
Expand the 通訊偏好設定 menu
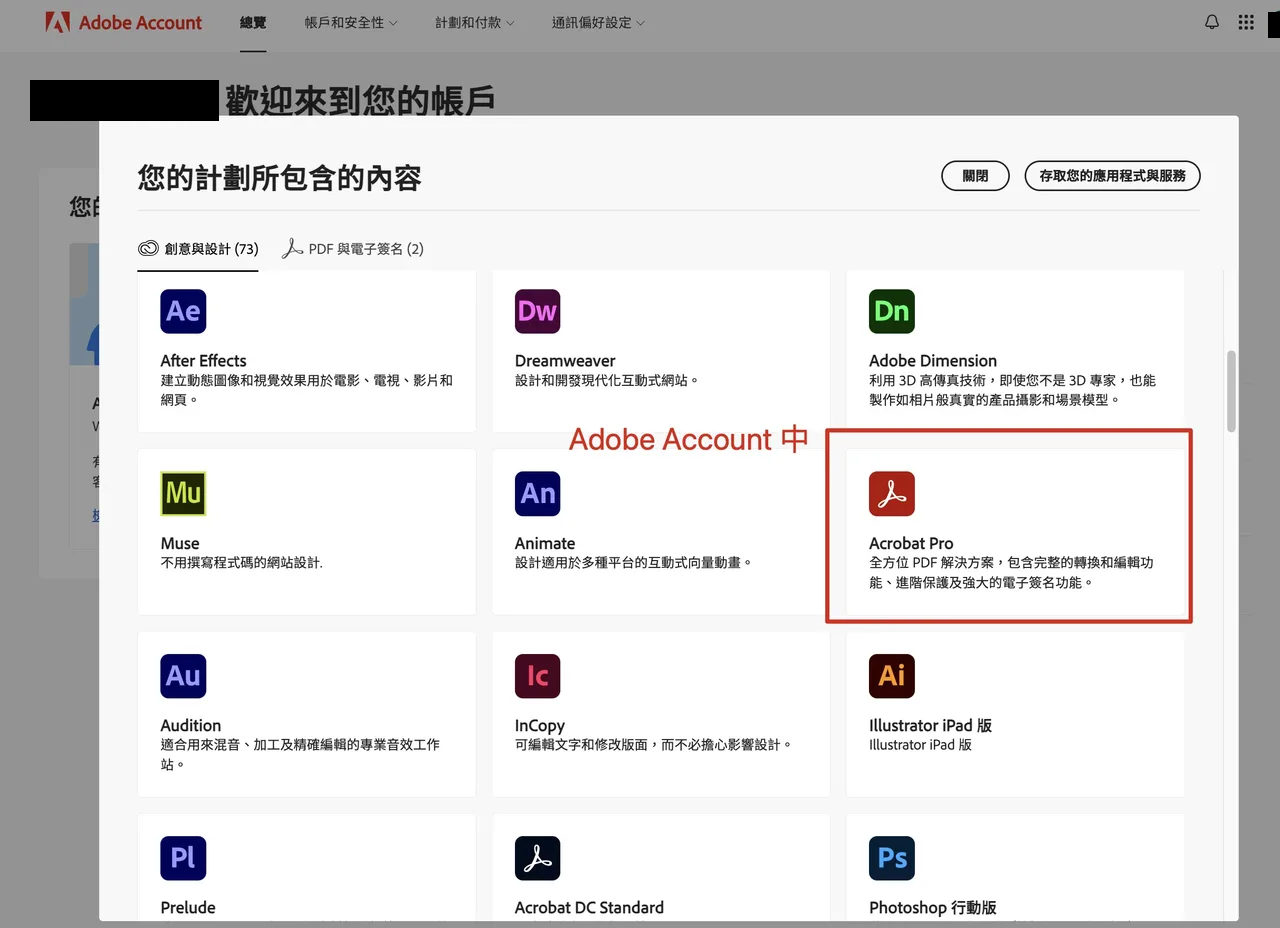coord(598,22)
